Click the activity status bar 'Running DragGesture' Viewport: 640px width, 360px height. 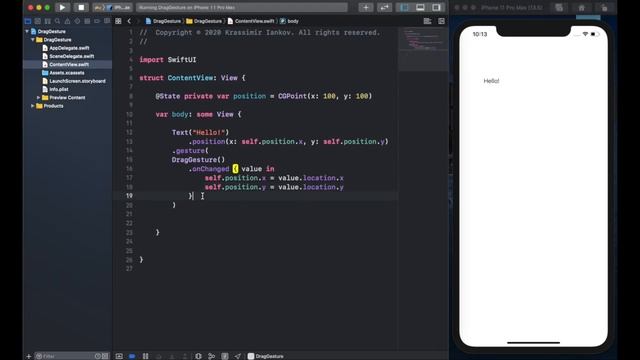coord(242,7)
